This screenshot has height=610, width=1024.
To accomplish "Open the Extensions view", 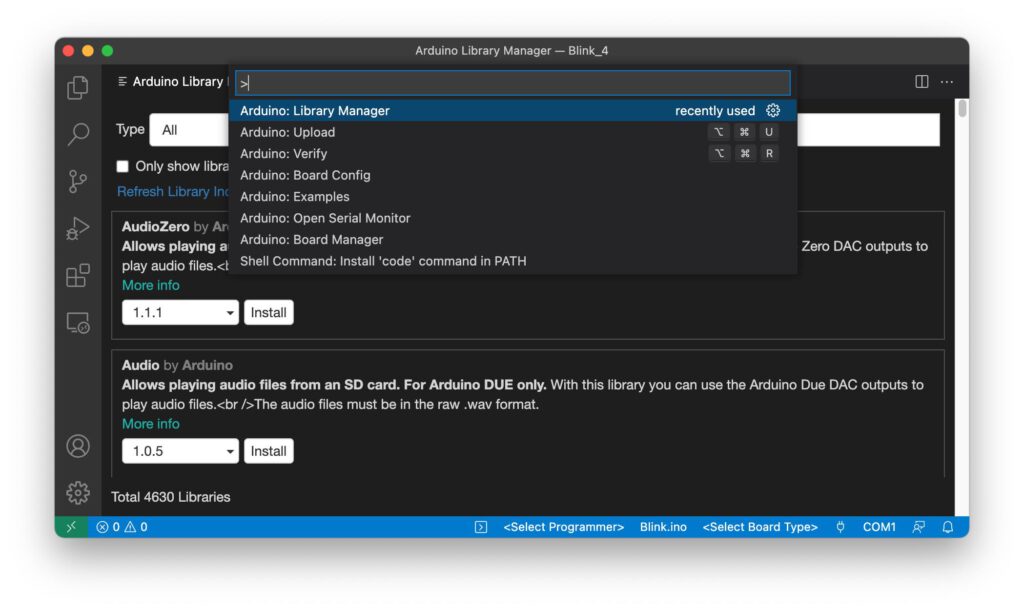I will point(78,275).
